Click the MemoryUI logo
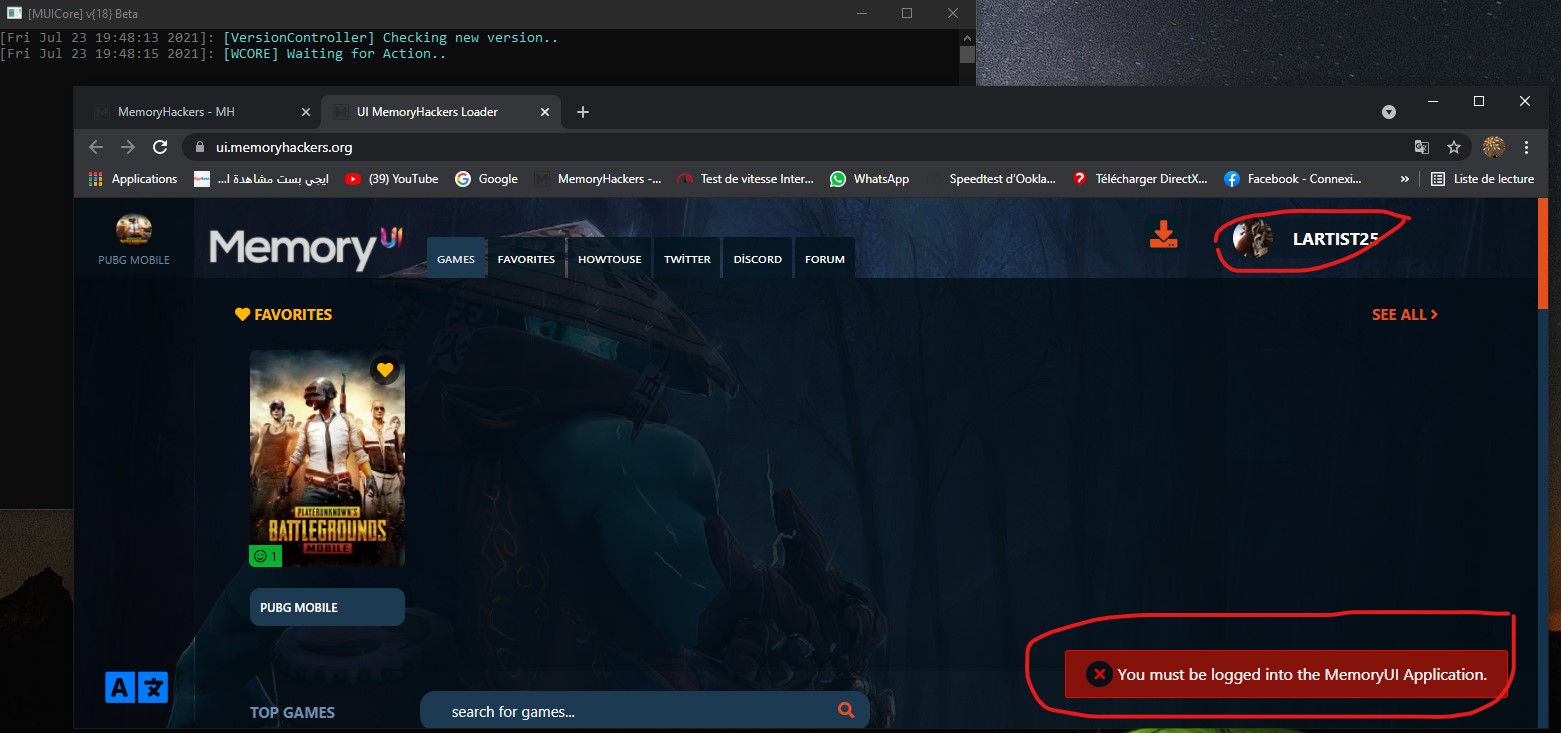This screenshot has width=1561, height=733. [x=306, y=247]
